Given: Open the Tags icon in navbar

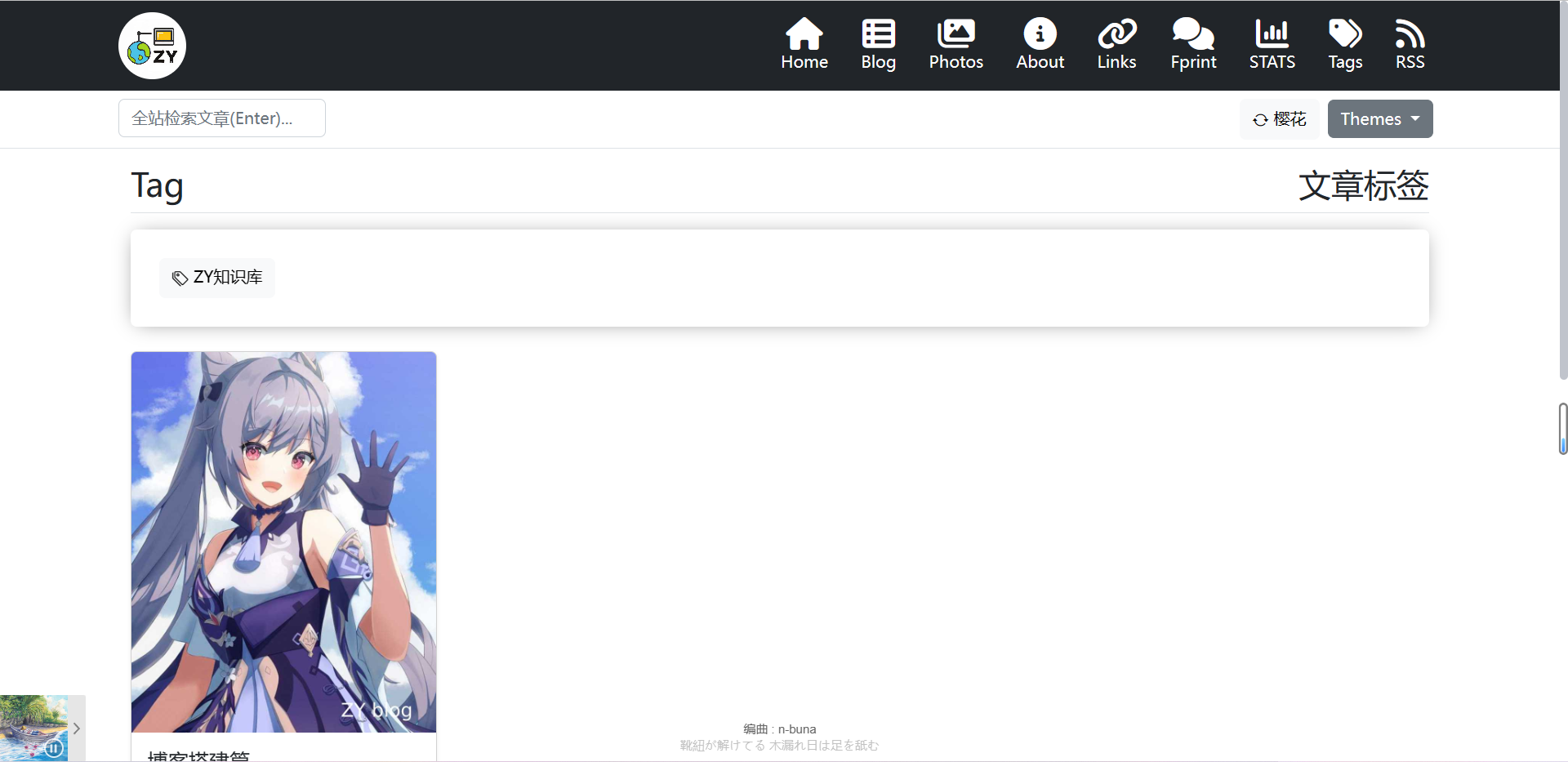Looking at the screenshot, I should (x=1345, y=33).
